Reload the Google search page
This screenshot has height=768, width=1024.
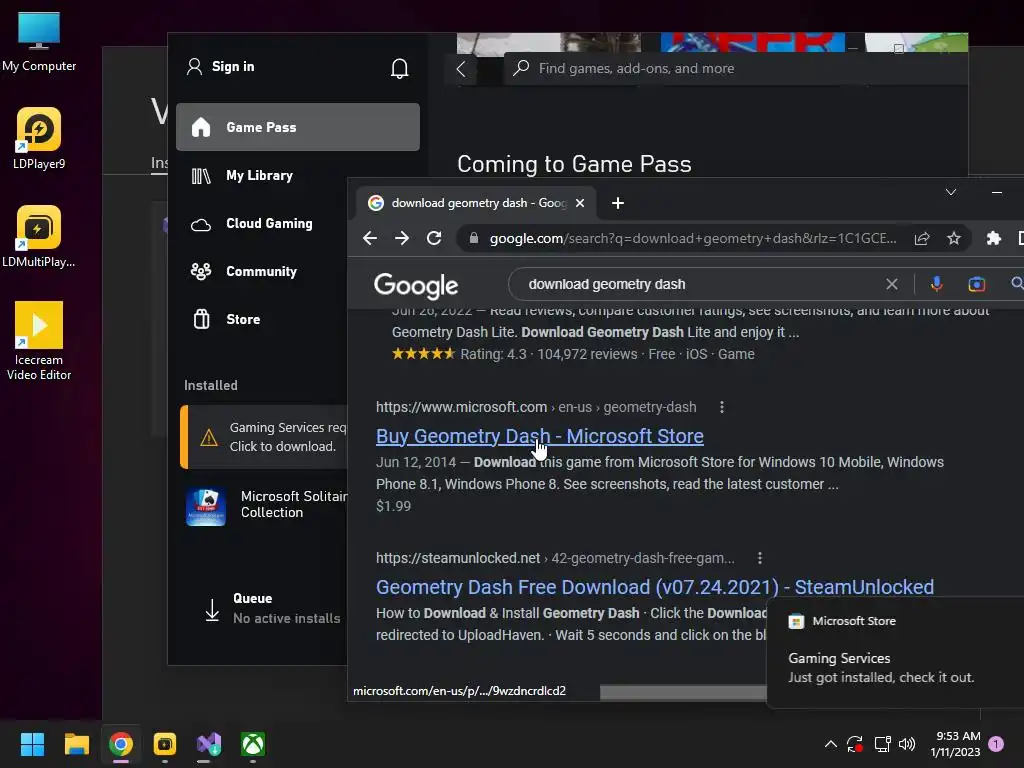coord(434,238)
